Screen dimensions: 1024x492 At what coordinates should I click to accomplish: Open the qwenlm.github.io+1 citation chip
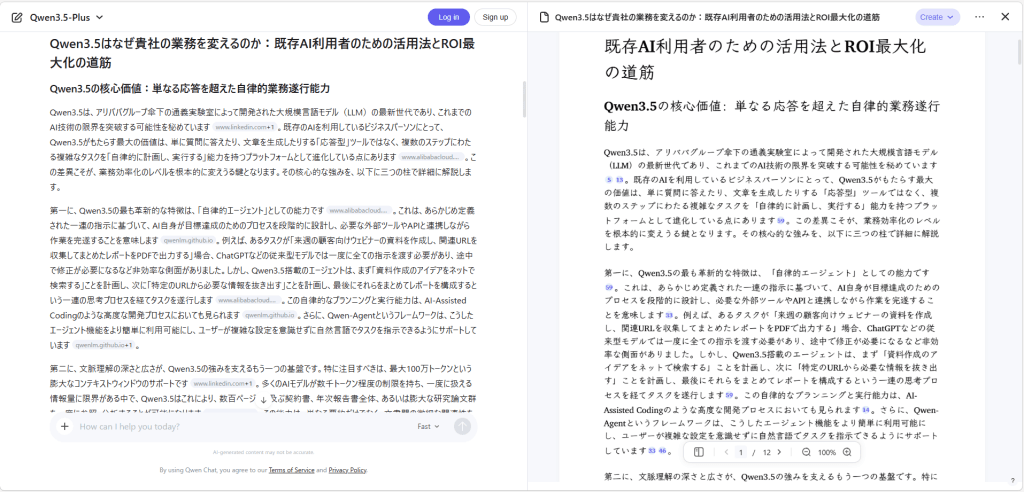pyautogui.click(x=104, y=345)
